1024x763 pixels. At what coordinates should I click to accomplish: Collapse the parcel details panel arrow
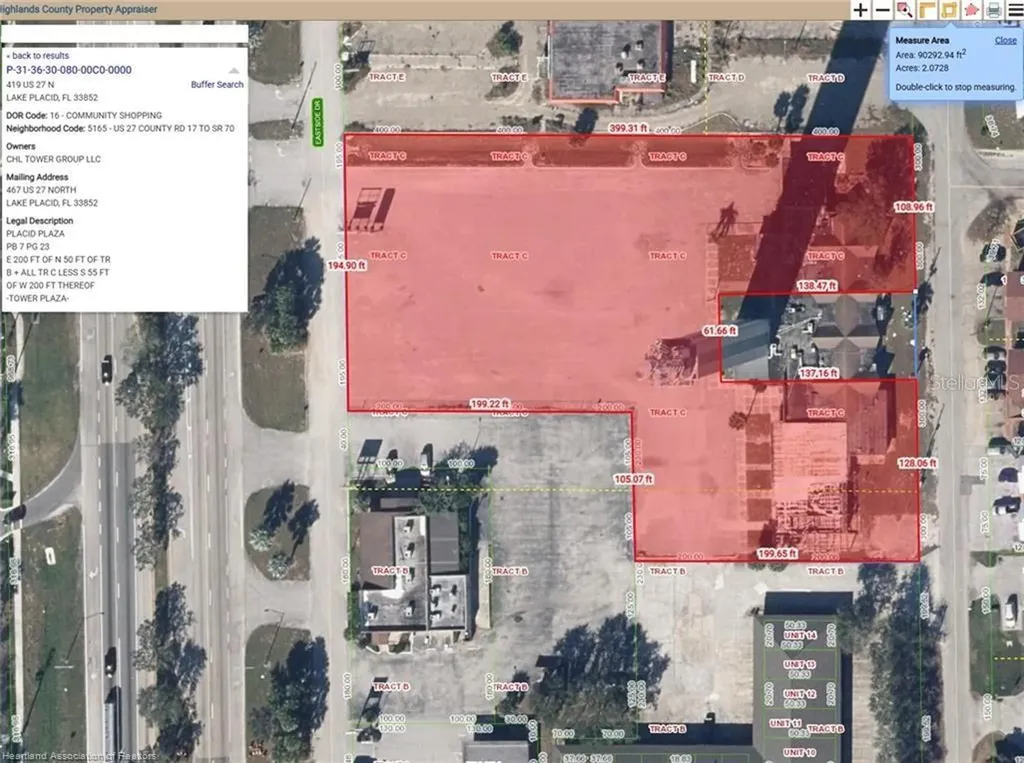(234, 71)
